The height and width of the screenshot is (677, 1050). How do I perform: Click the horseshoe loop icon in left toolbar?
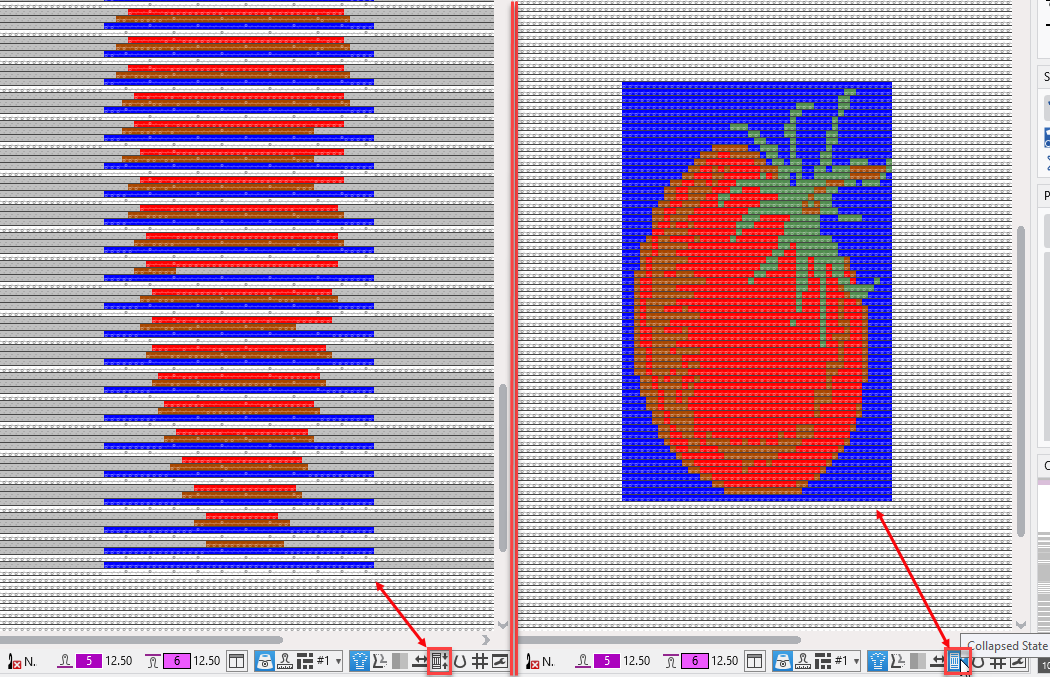459,661
